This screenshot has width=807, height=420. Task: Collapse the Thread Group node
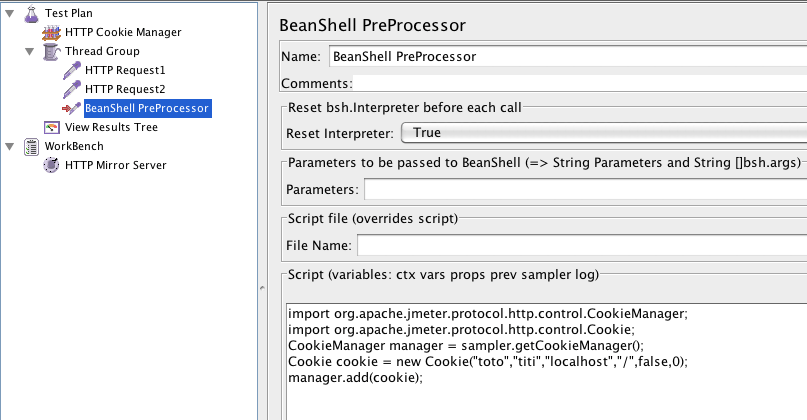(x=30, y=51)
